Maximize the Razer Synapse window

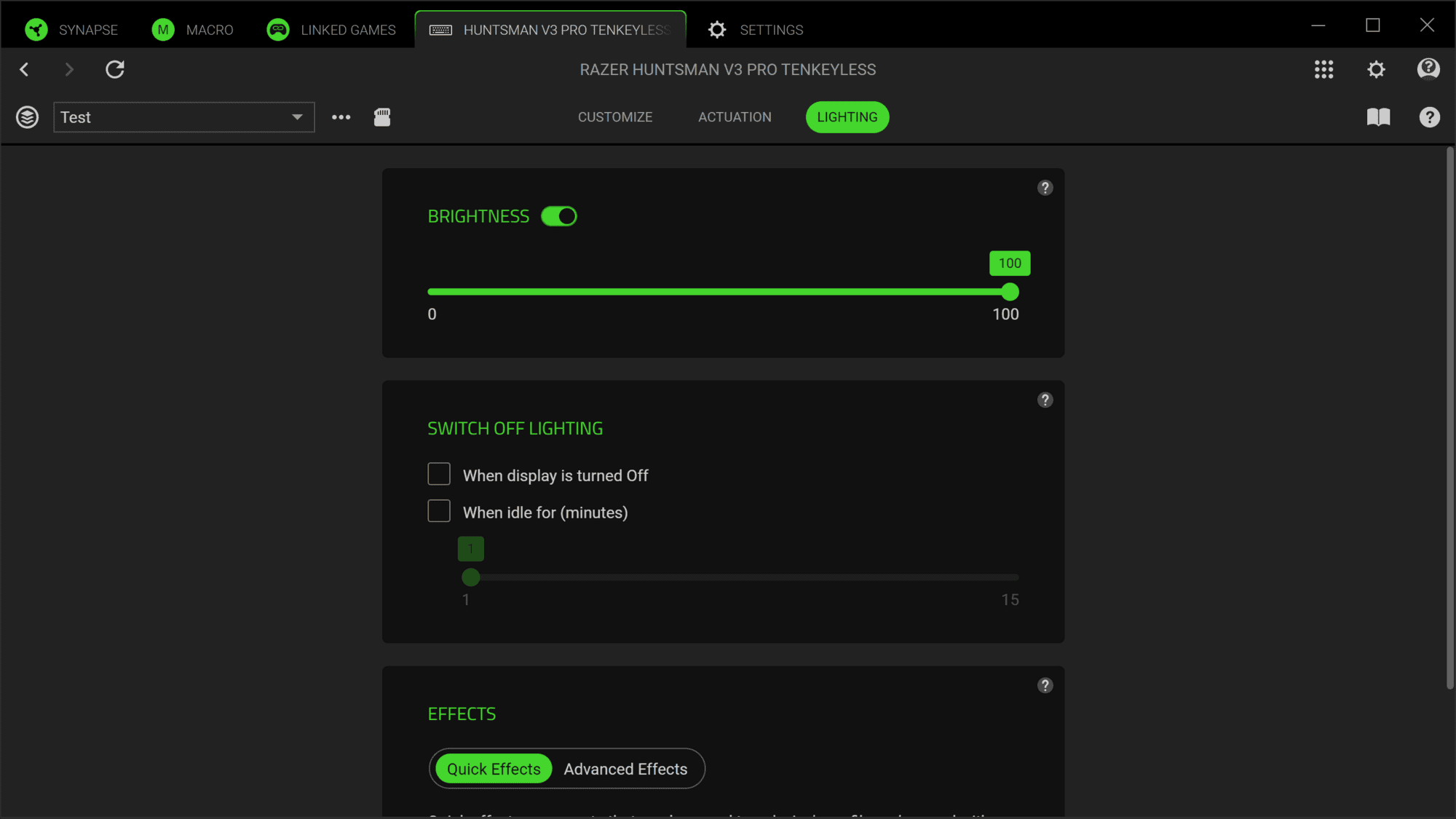pos(1373,25)
